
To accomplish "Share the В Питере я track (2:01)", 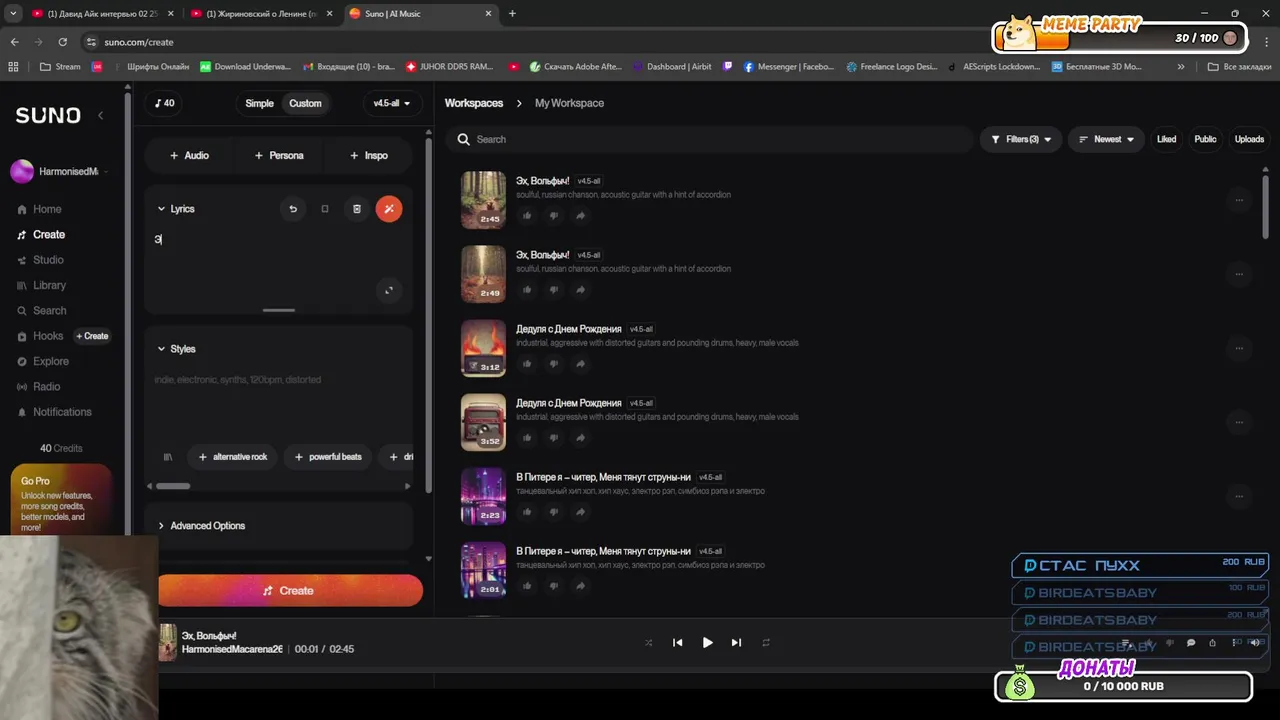I will [580, 586].
